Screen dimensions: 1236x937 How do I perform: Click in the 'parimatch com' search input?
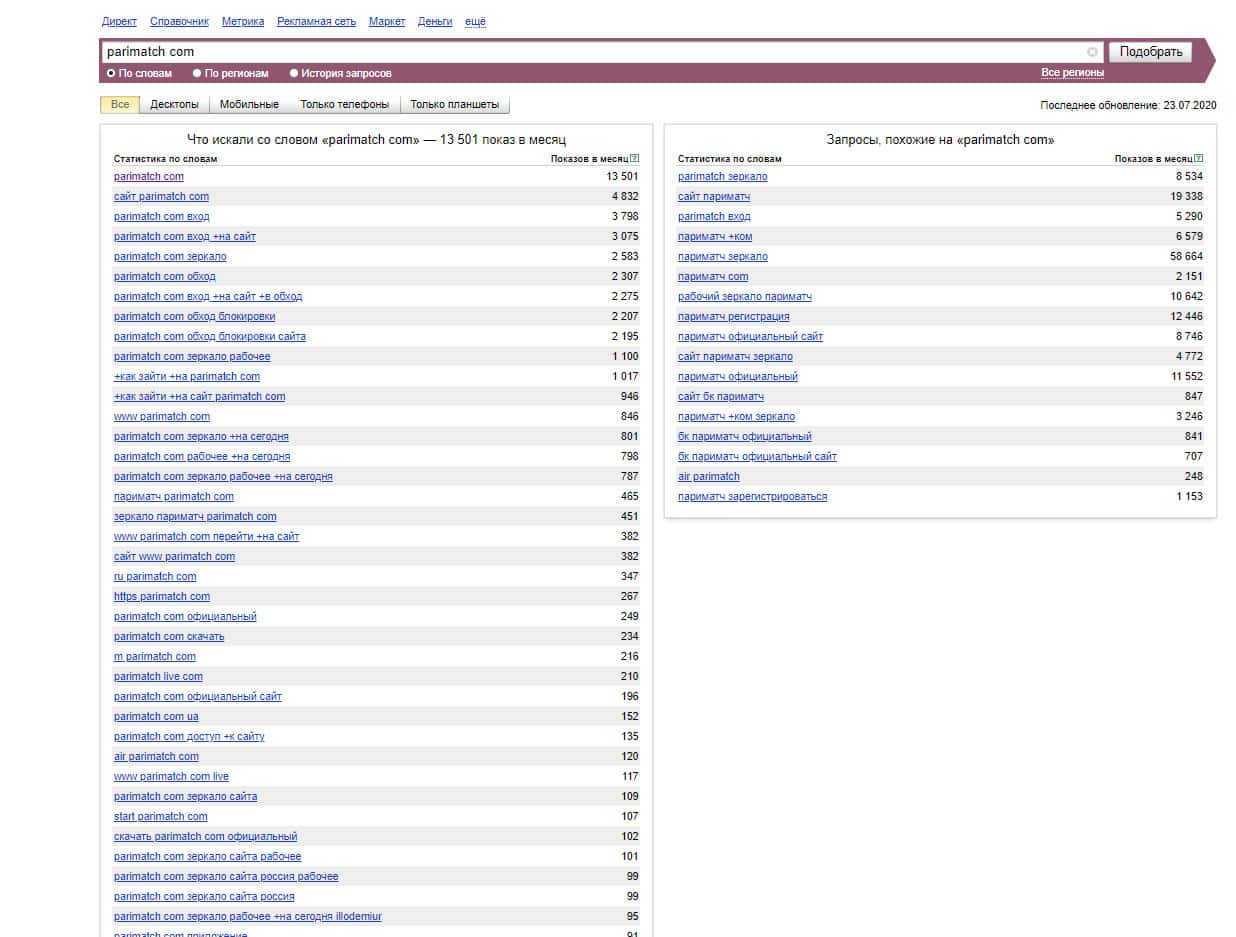pos(590,52)
